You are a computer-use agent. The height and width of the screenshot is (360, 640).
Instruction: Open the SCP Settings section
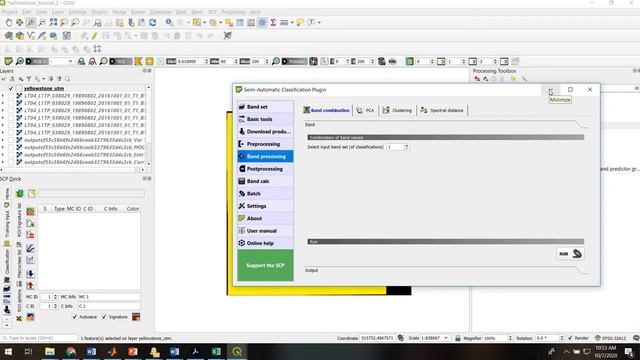(265, 206)
